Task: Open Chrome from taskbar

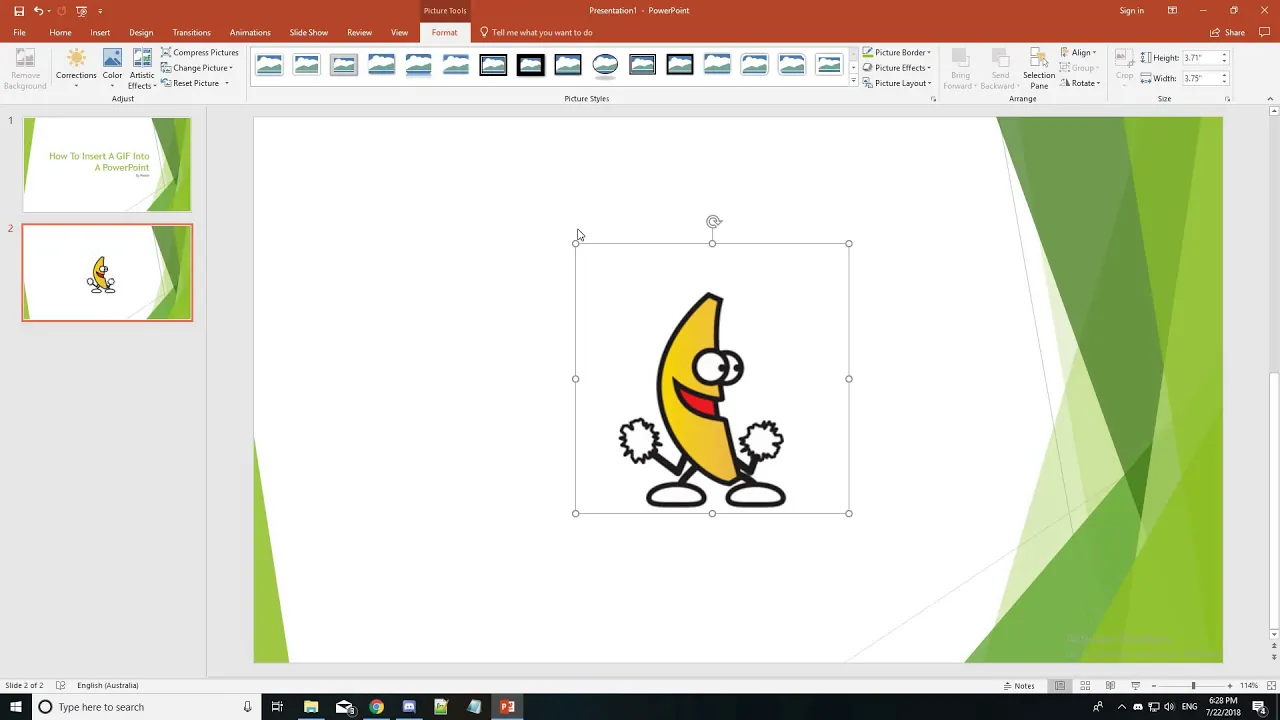Action: (x=376, y=707)
